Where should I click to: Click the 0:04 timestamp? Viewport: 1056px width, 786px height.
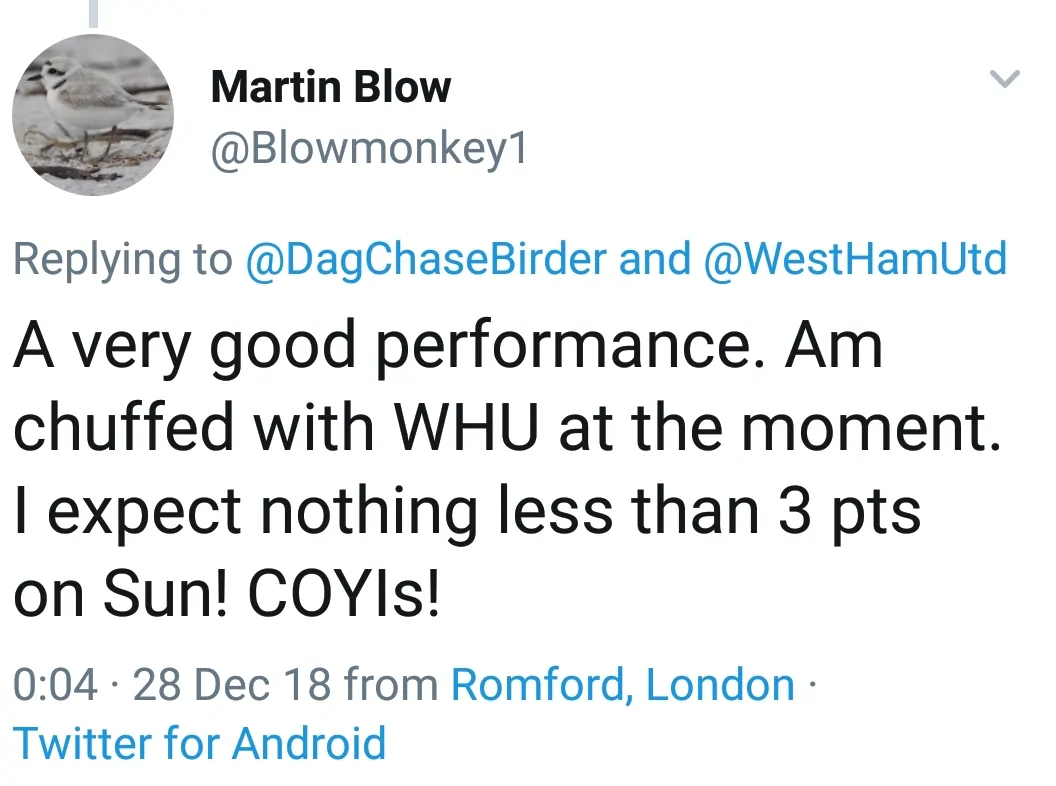click(x=56, y=685)
